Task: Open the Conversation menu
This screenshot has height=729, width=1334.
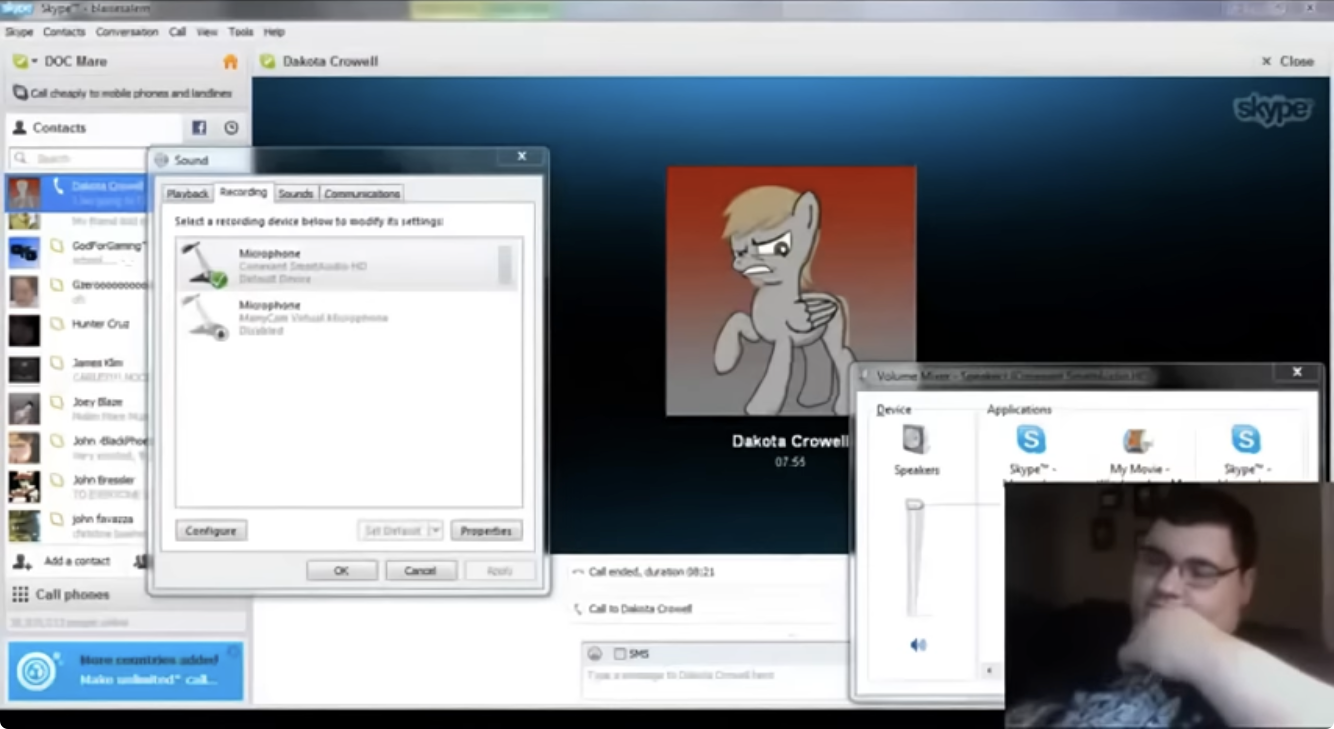Action: [127, 32]
